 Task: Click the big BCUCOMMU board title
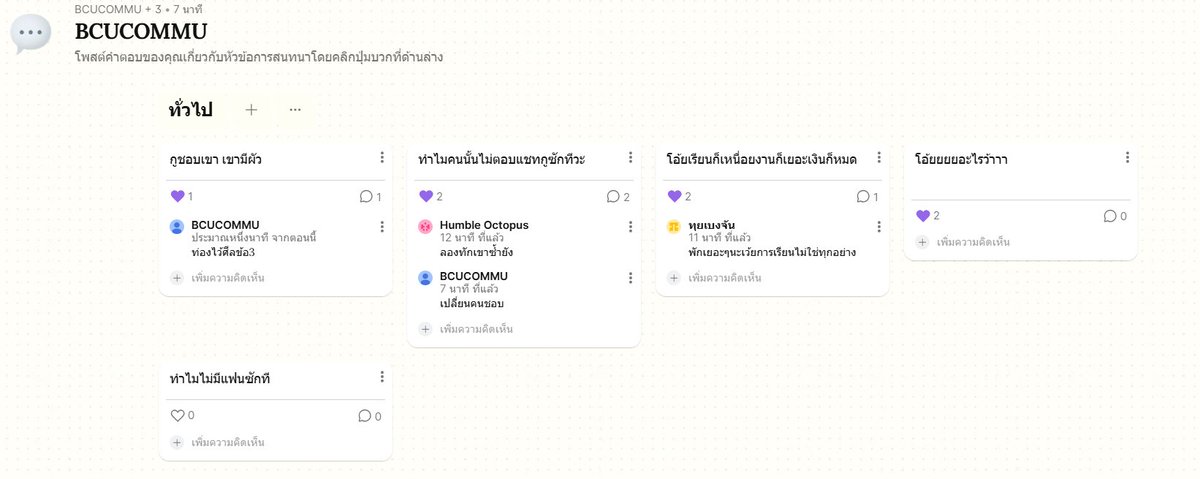tap(141, 31)
